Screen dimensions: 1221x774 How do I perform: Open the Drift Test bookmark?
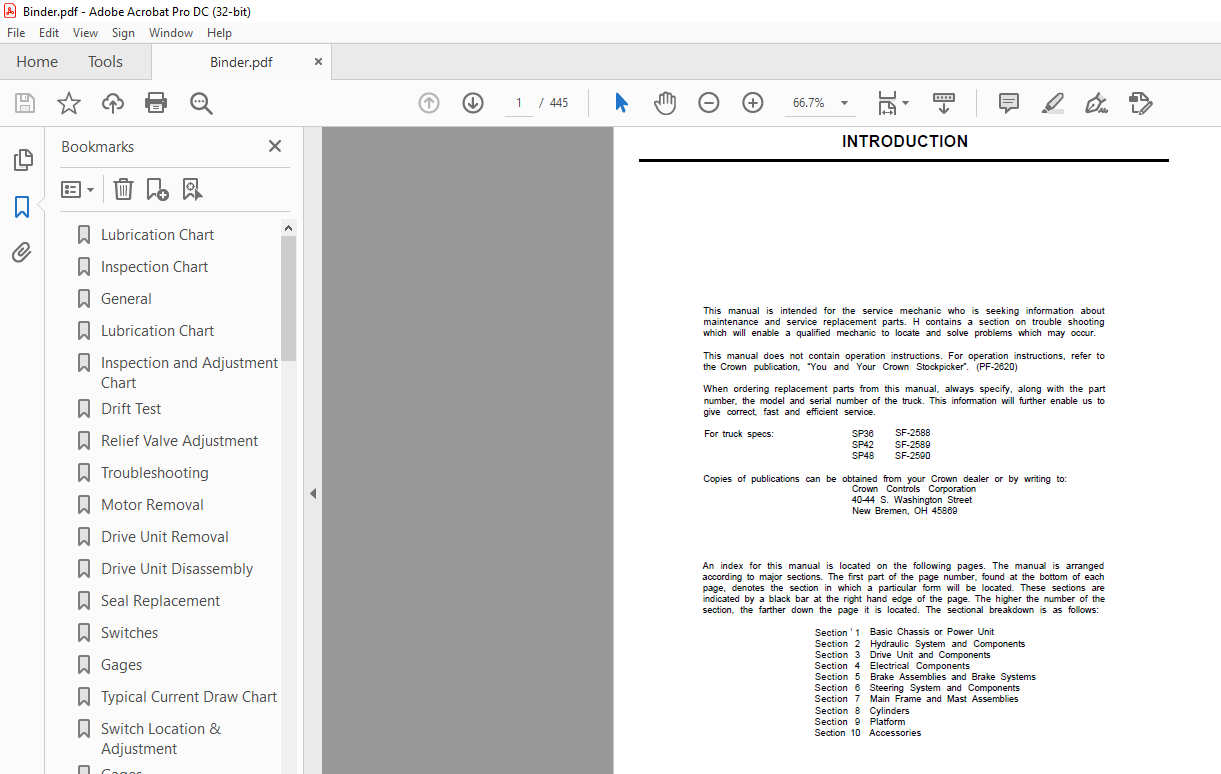coord(131,409)
